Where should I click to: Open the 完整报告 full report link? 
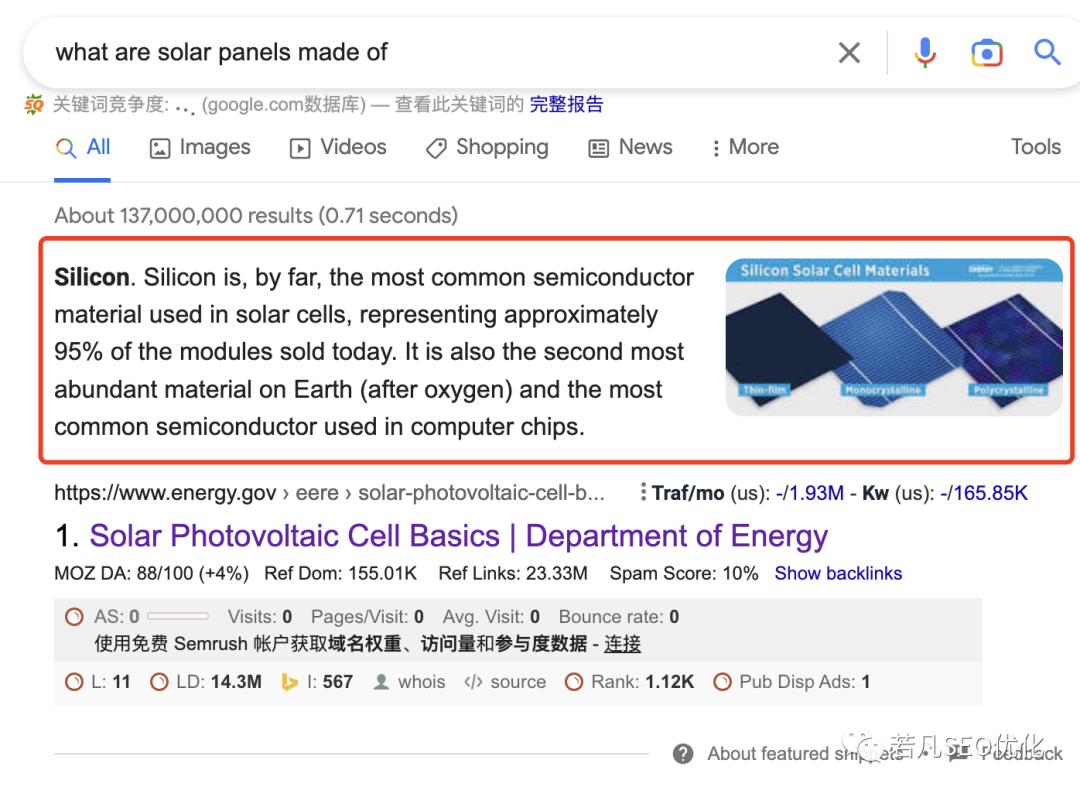[566, 104]
